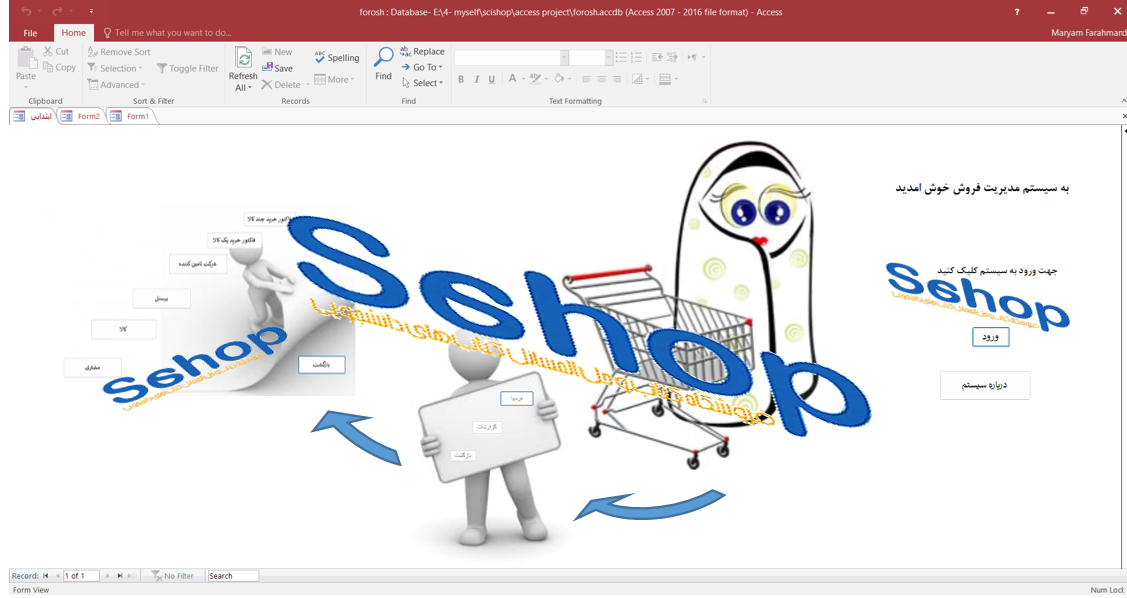Click the Replace icon
This screenshot has width=1127, height=598.
tap(408, 50)
